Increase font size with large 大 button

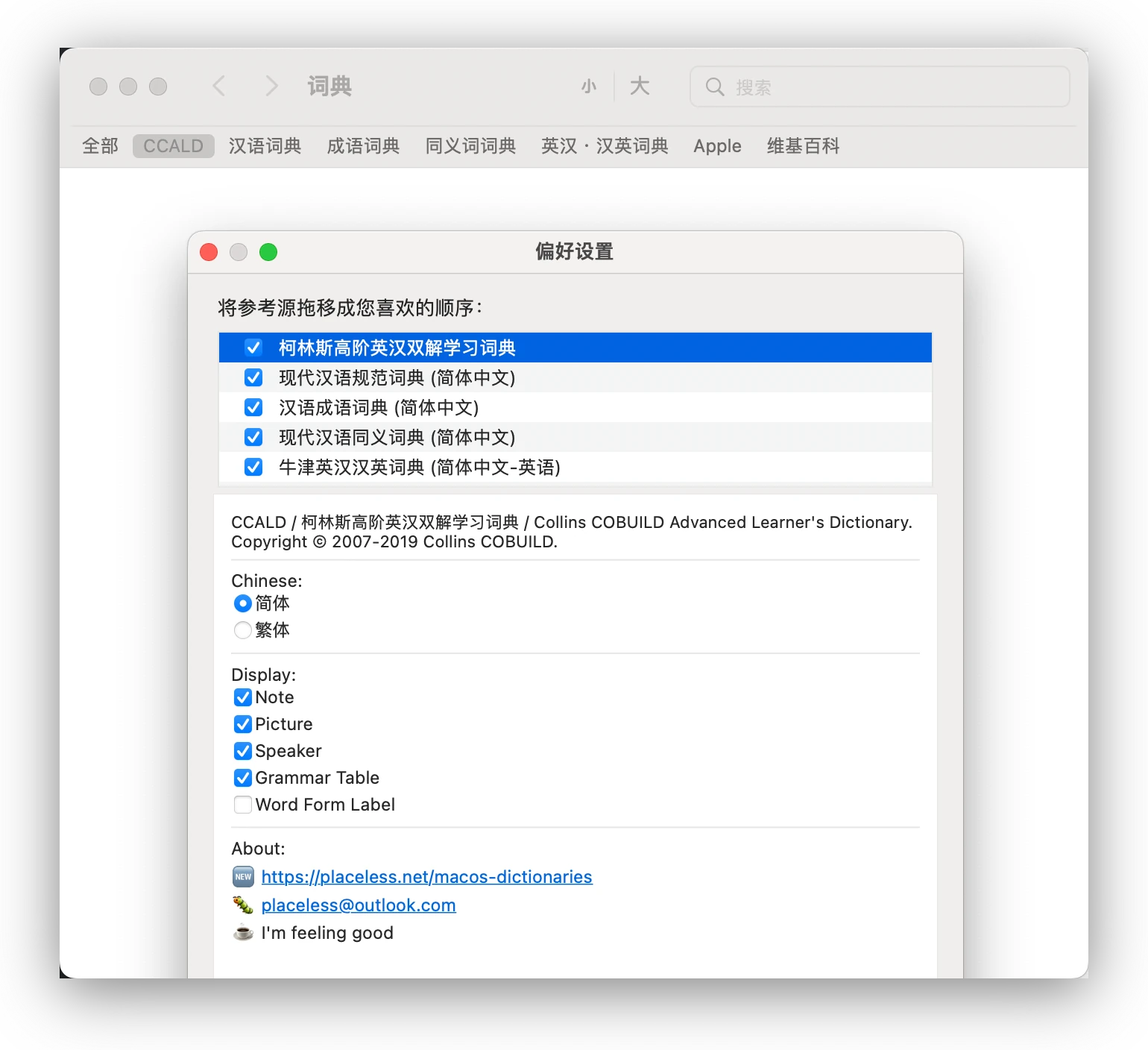click(x=640, y=87)
